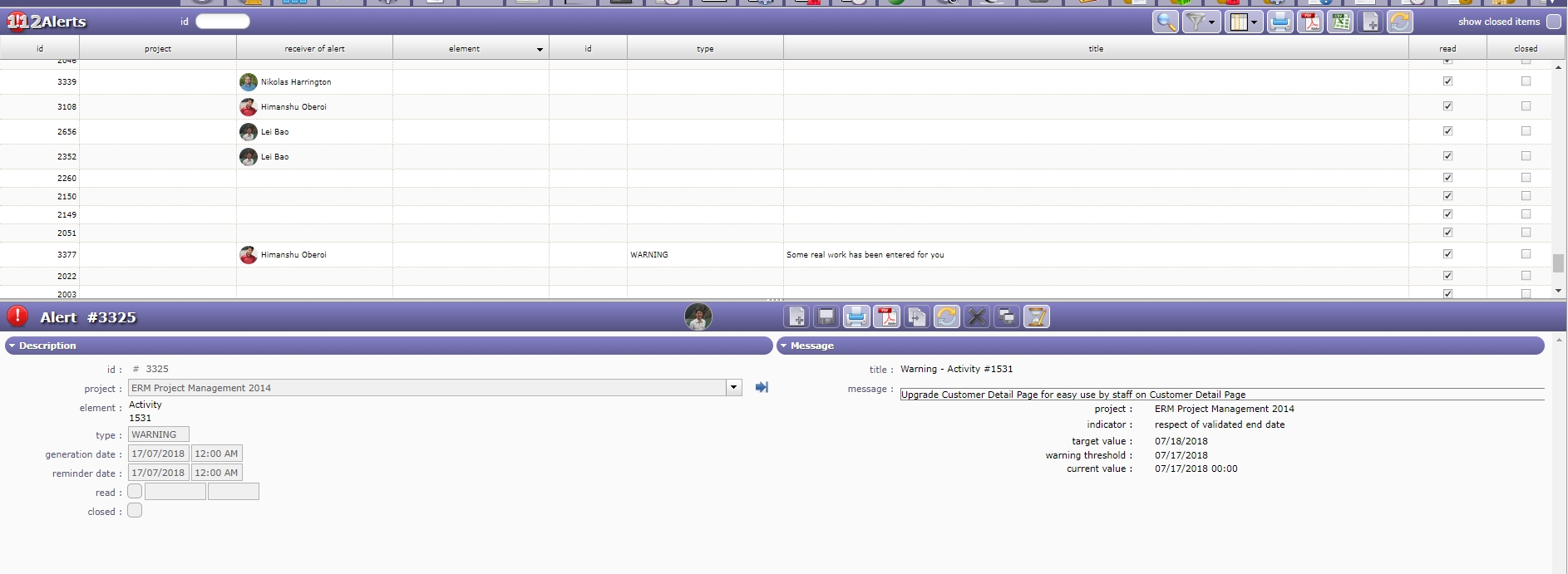Collapse the Description section header

click(47, 346)
